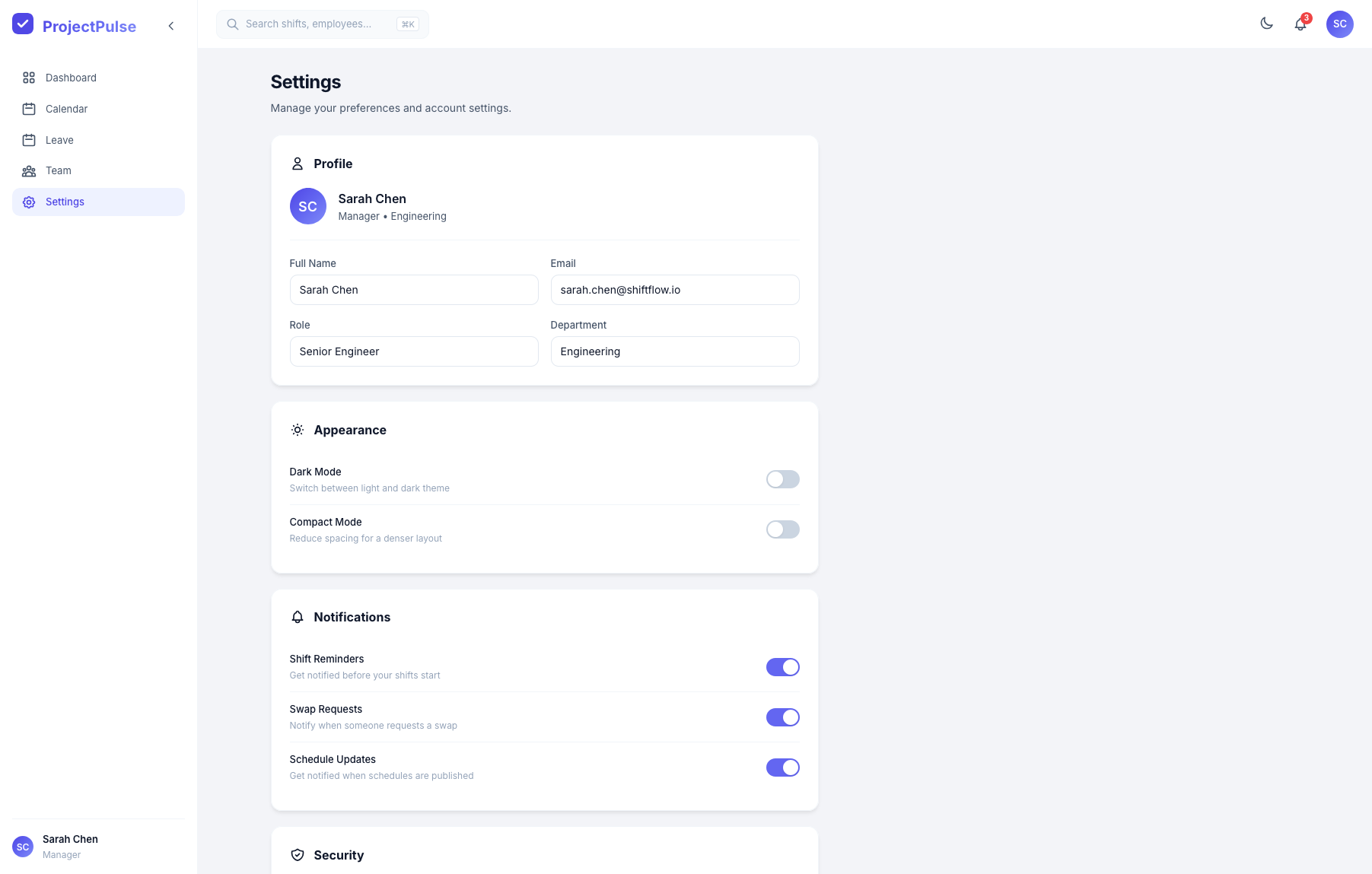Disable Shift Reminders notifications
Viewport: 1372px width, 874px height.
(x=782, y=667)
